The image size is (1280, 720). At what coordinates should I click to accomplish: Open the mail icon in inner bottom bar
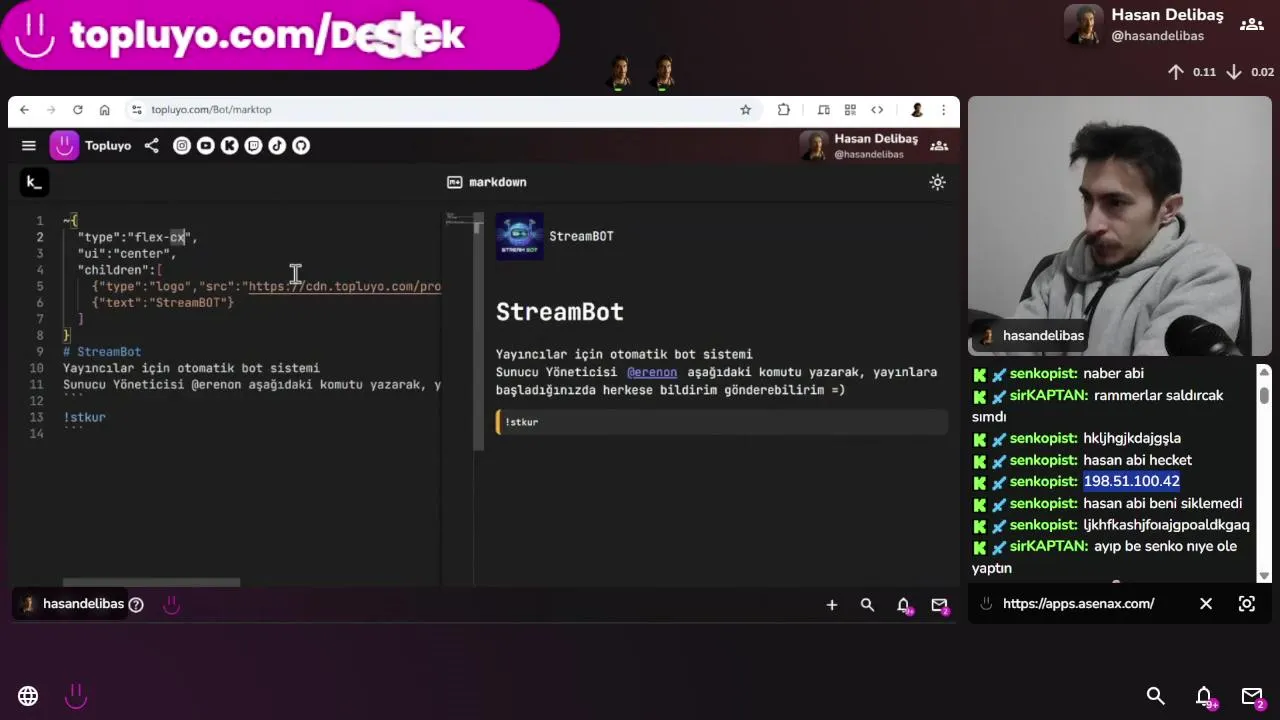tap(940, 605)
